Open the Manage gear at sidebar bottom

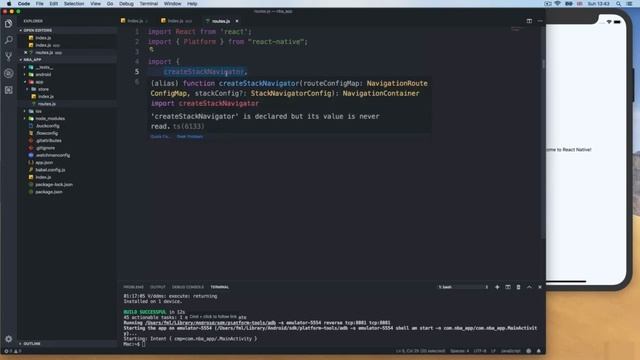pos(9,339)
